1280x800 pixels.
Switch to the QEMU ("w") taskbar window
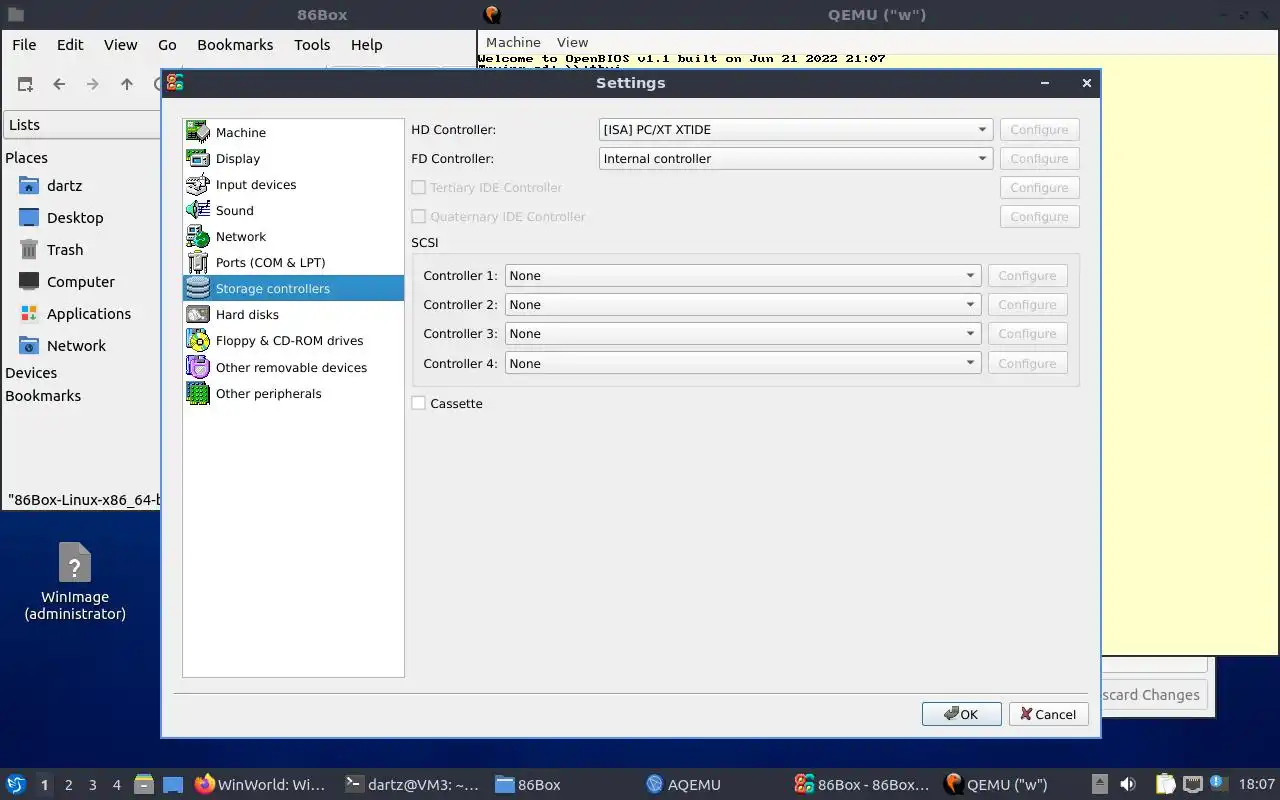pos(996,785)
